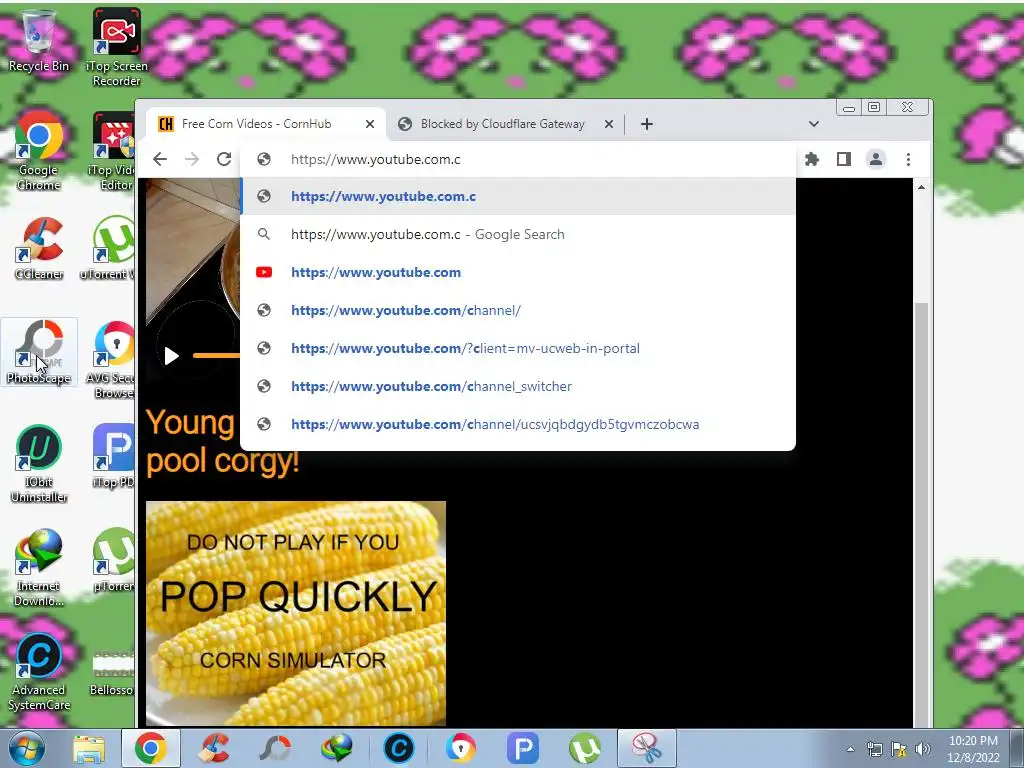The width and height of the screenshot is (1024, 768).
Task: Launch iTop Screen Recorder from desktop
Action: tap(116, 47)
